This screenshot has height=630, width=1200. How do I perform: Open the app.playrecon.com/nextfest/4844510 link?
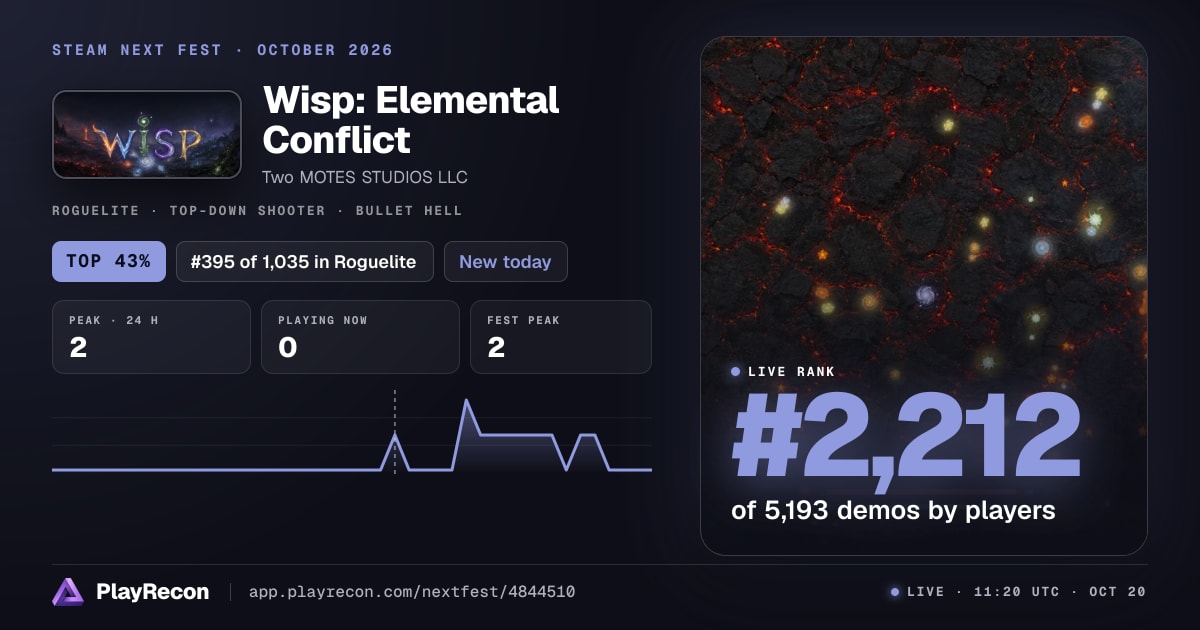(x=412, y=592)
